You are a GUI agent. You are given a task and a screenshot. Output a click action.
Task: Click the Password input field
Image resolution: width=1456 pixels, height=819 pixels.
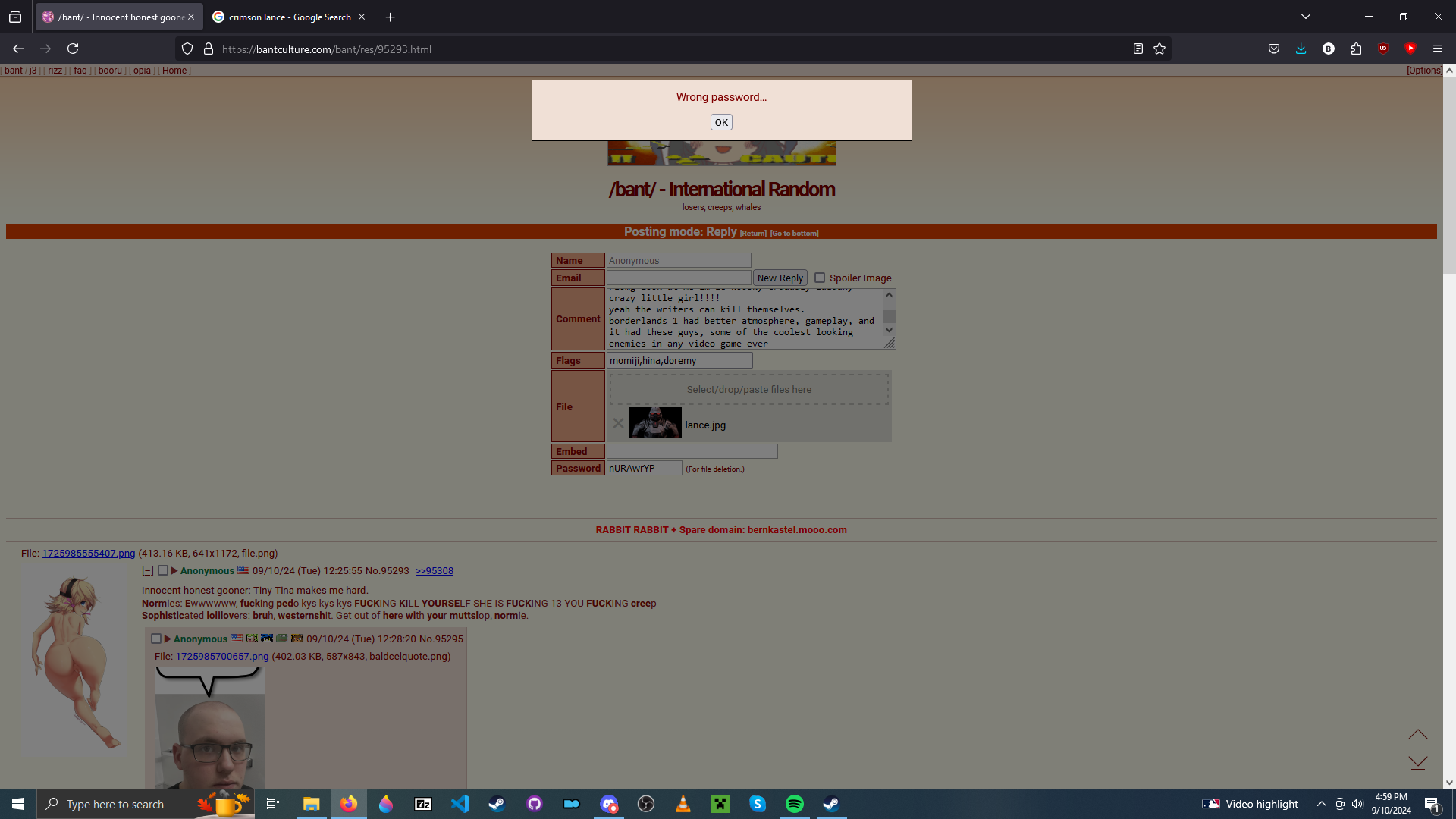pos(644,469)
